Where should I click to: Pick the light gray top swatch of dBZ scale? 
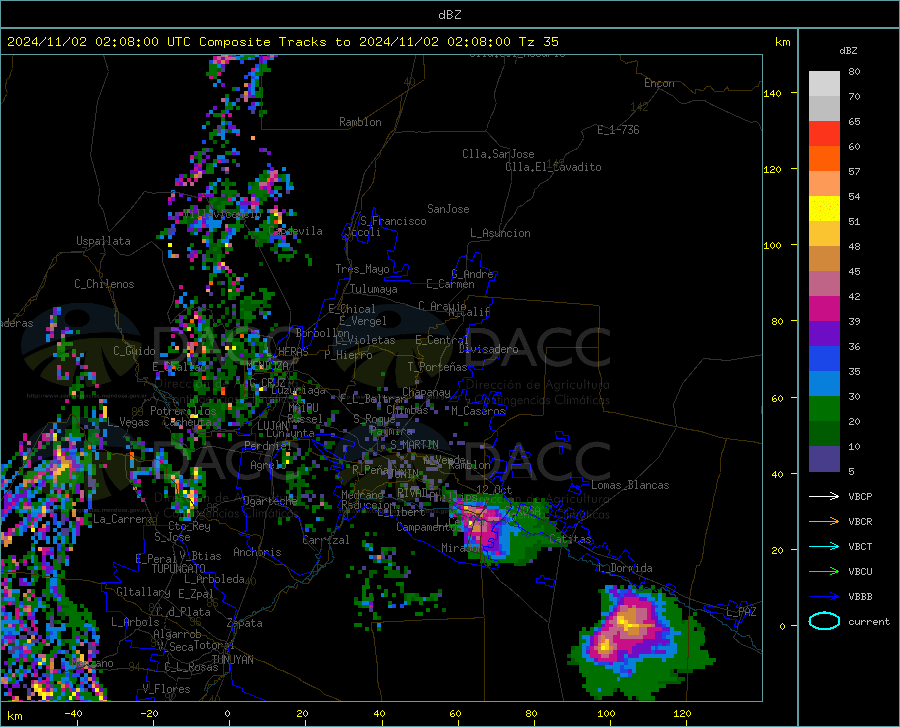(824, 84)
